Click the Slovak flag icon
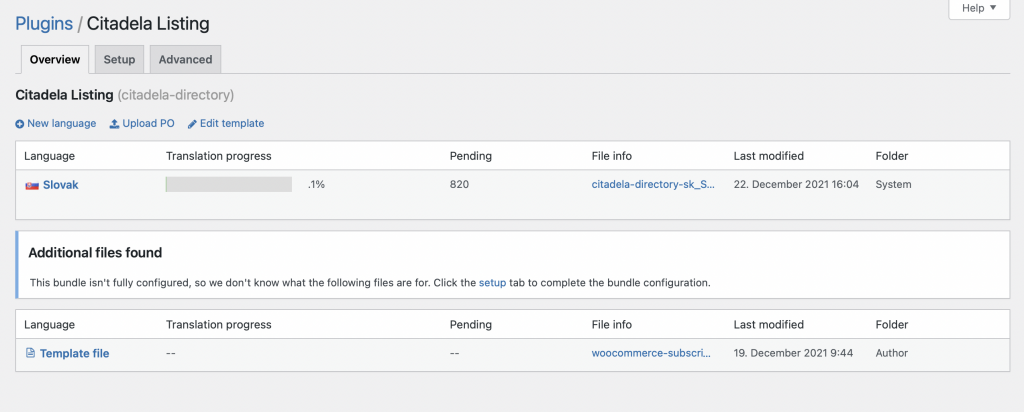1024x412 pixels. pyautogui.click(x=31, y=185)
